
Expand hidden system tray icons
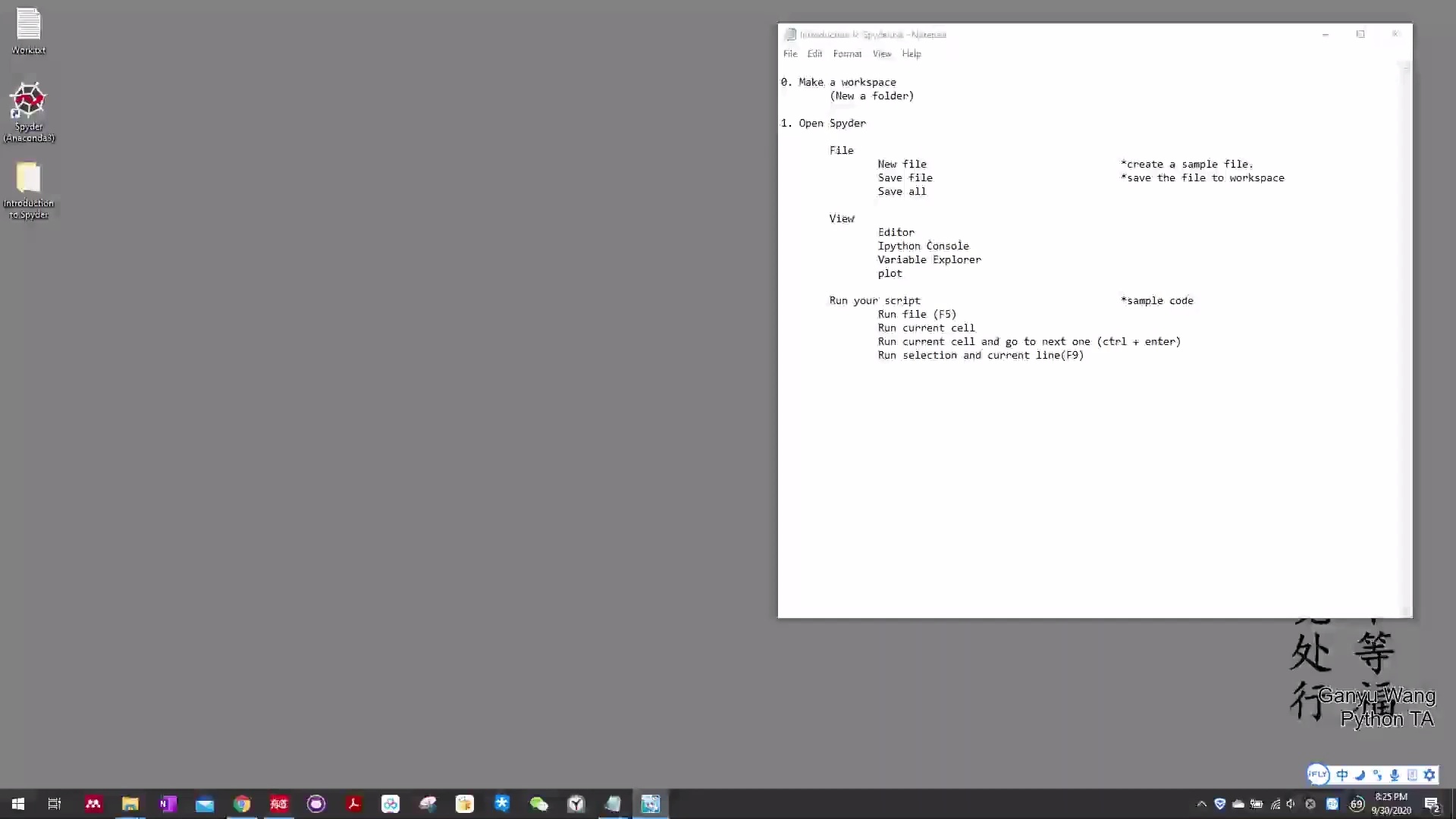click(1201, 804)
